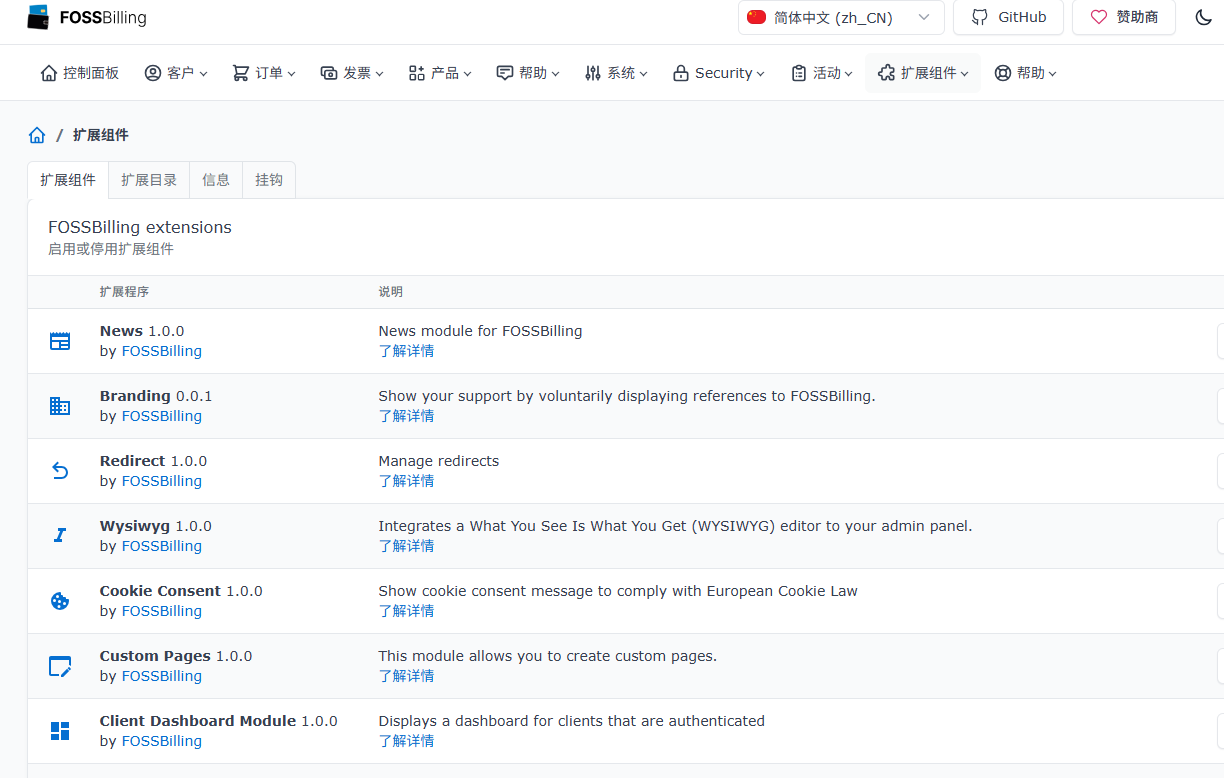Click the 'Client Dashboard Module 1.0.0' title

point(219,721)
